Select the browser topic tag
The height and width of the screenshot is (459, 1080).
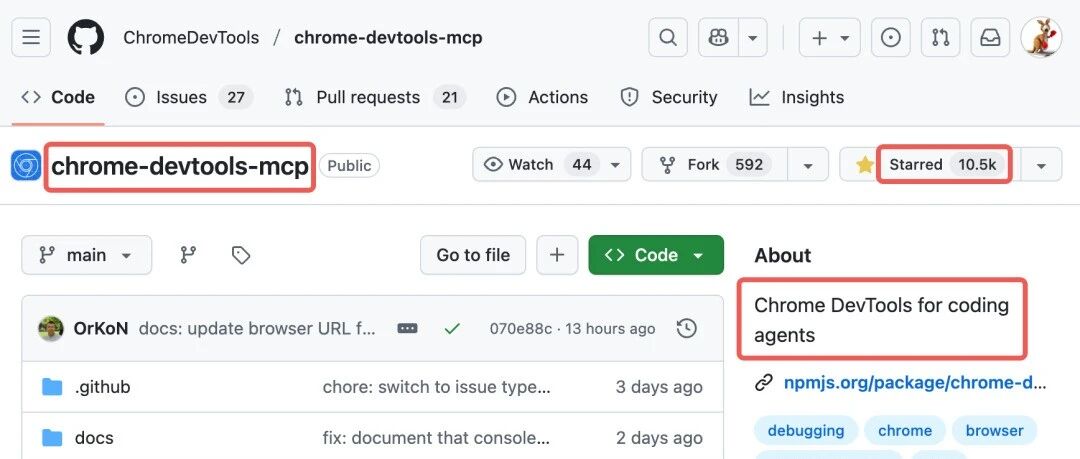995,431
